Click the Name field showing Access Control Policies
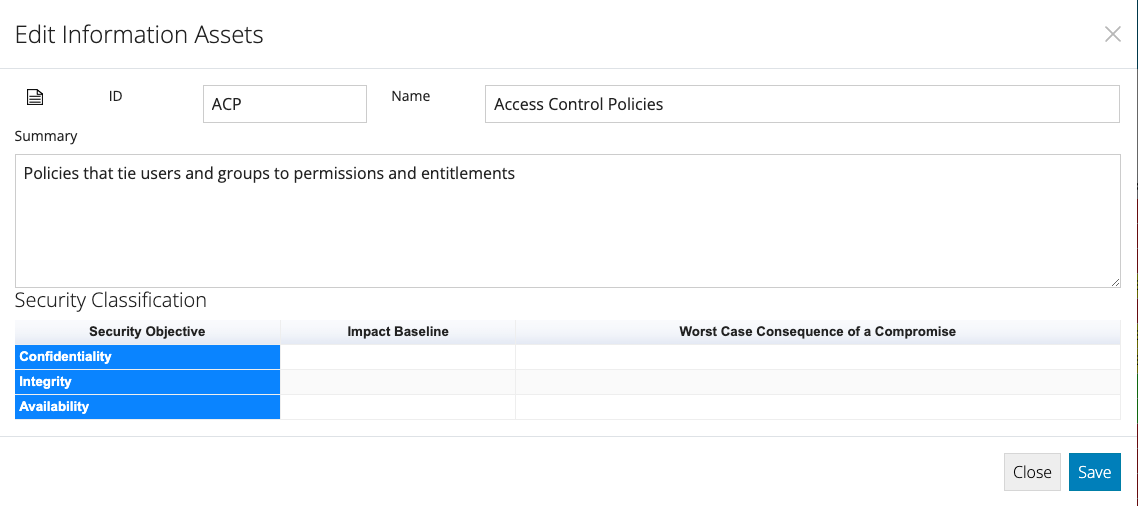Screen dimensions: 1138x506 [802, 104]
